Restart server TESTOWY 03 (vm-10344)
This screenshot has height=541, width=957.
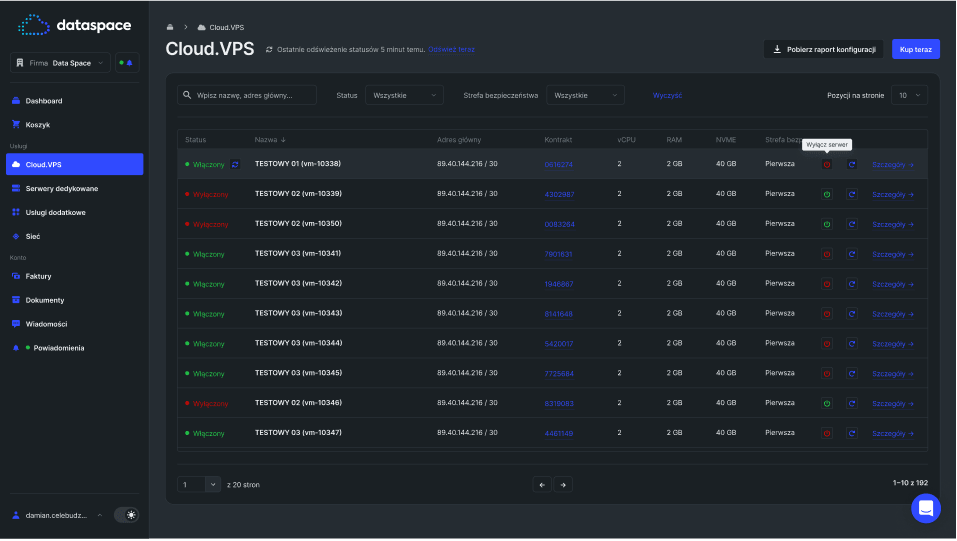(x=852, y=344)
